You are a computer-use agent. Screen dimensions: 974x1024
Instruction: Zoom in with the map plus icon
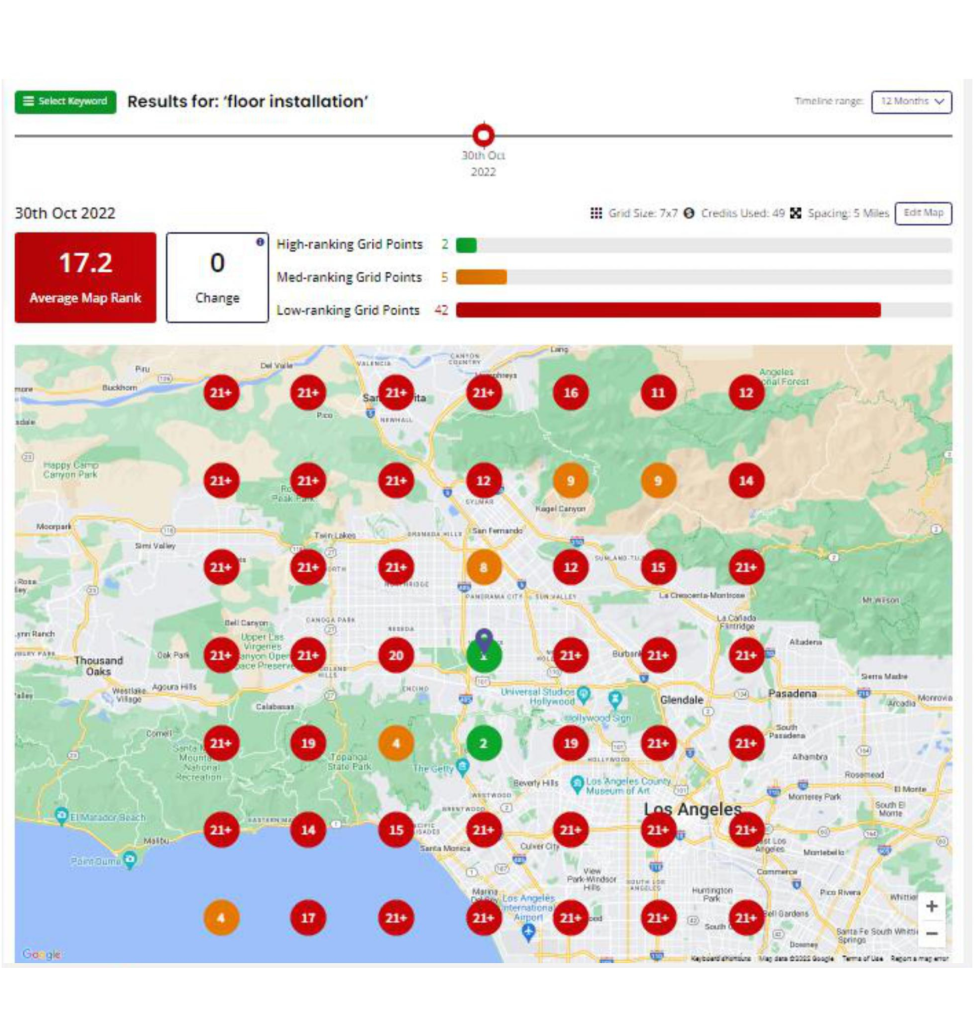click(x=931, y=906)
